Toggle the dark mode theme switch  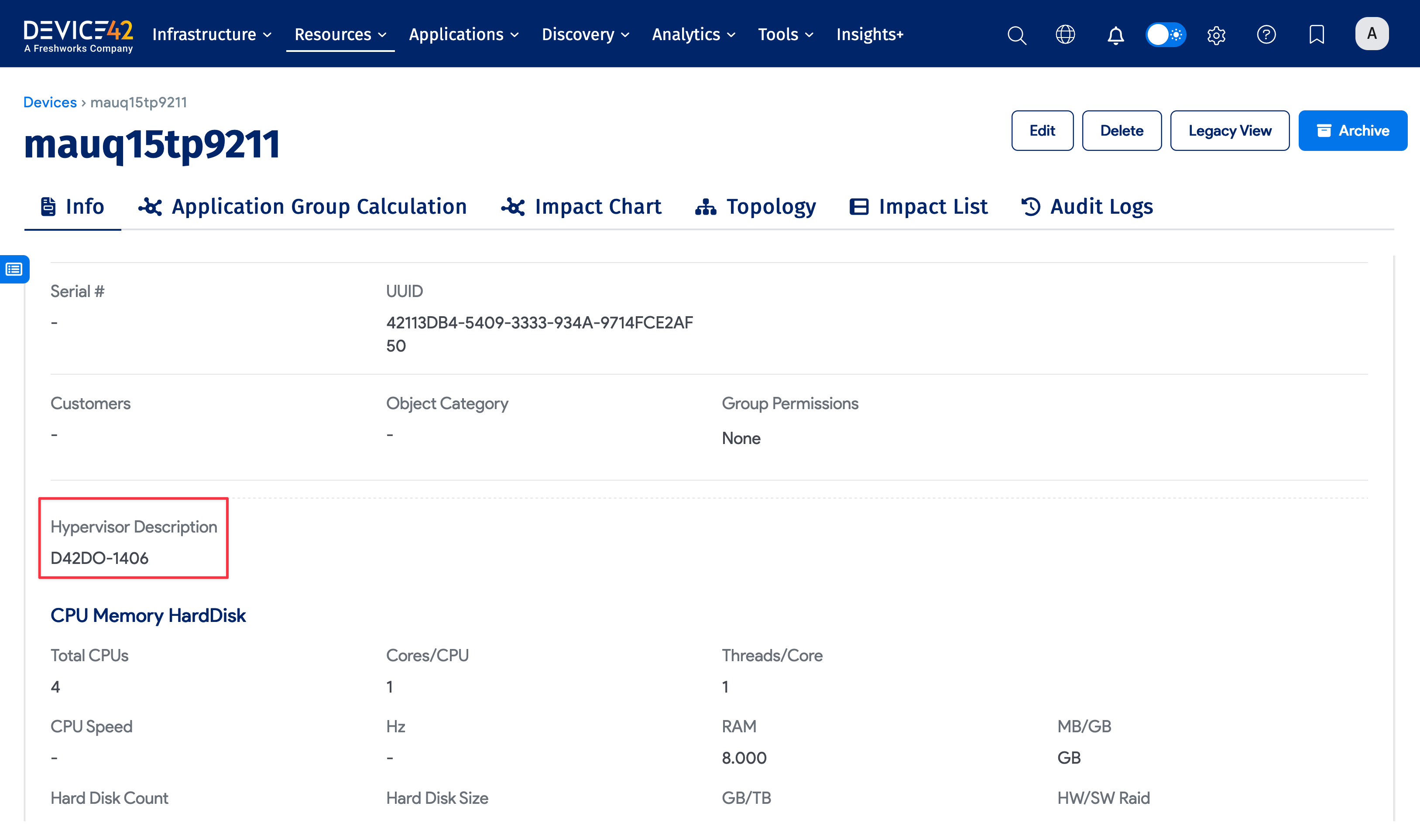coord(1165,34)
